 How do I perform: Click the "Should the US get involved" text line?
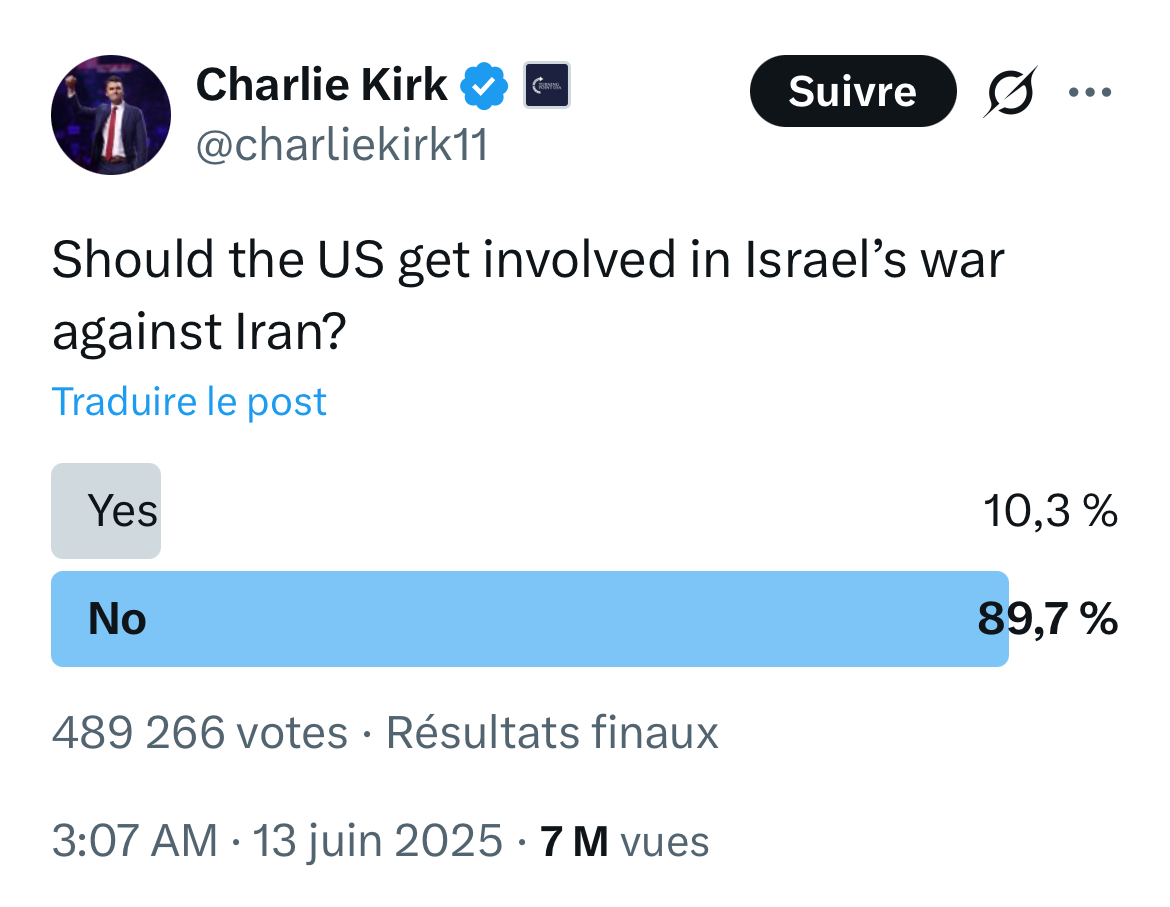pyautogui.click(x=527, y=261)
